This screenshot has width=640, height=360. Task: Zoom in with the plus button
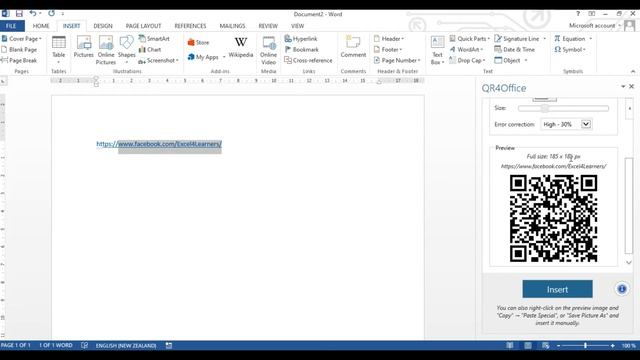[x=613, y=345]
